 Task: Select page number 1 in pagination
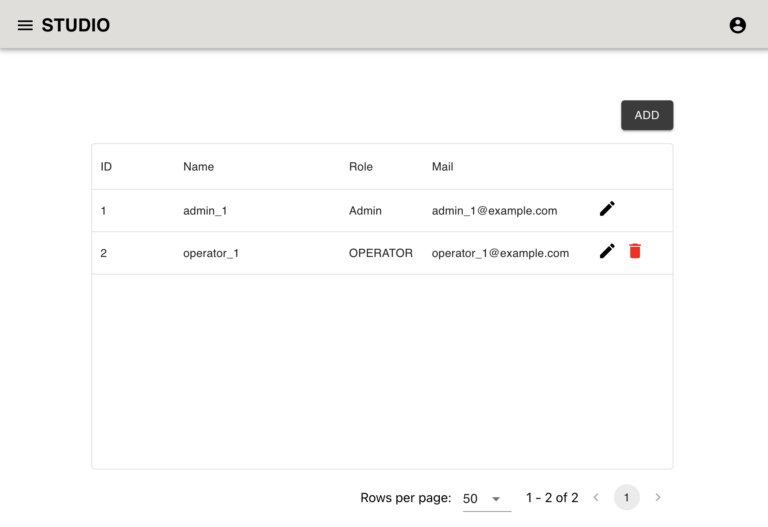coord(626,498)
